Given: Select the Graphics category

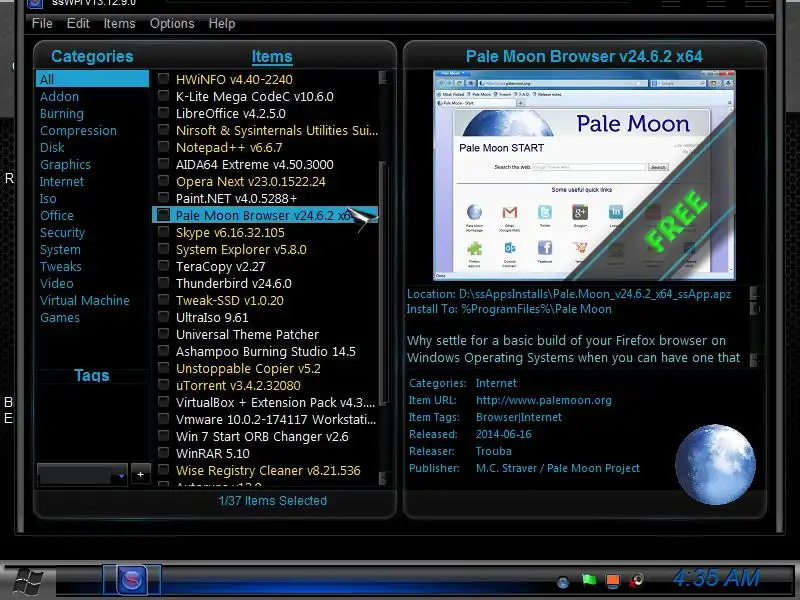Looking at the screenshot, I should pyautogui.click(x=65, y=164).
